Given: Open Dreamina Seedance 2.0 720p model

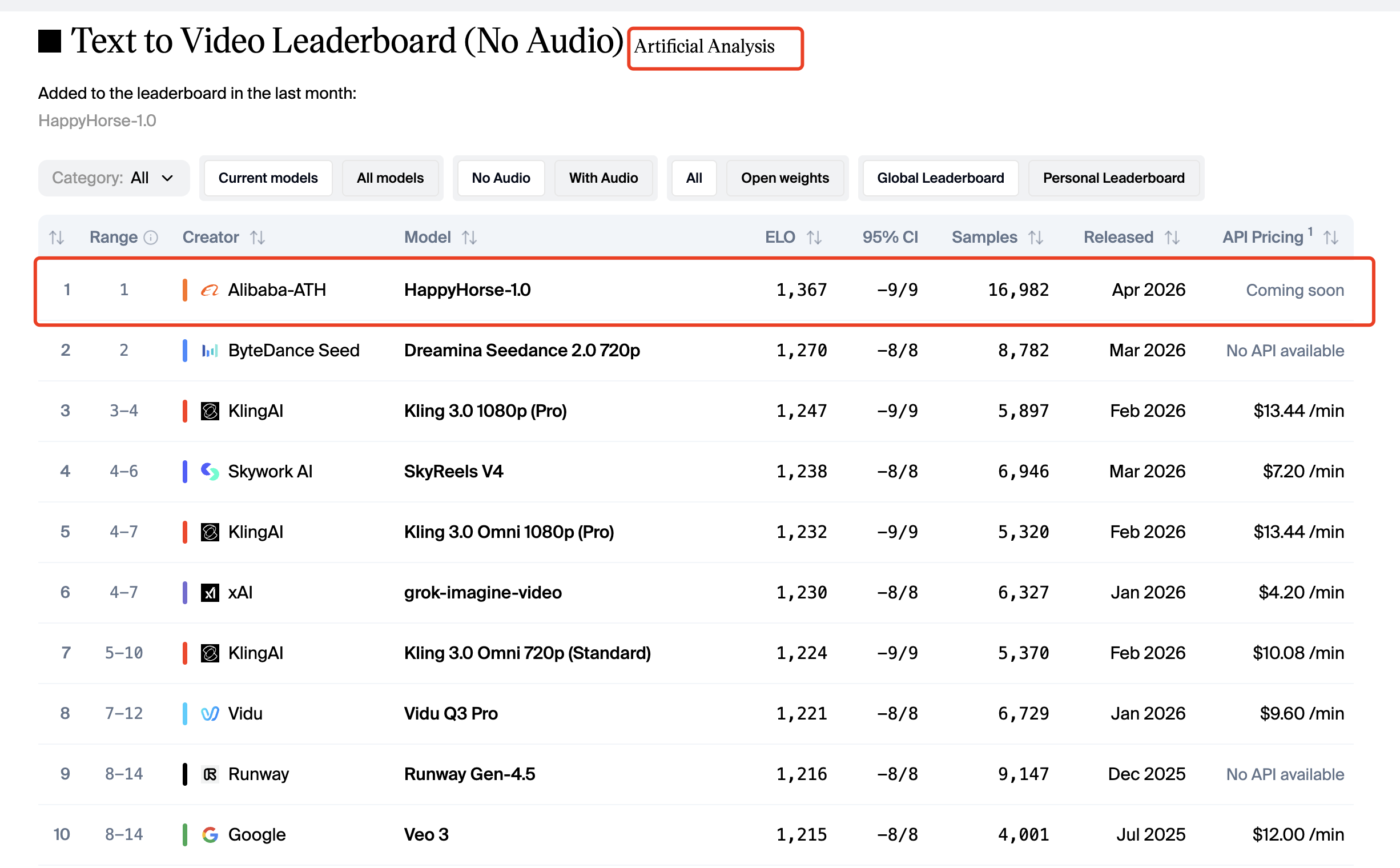Looking at the screenshot, I should click(522, 350).
